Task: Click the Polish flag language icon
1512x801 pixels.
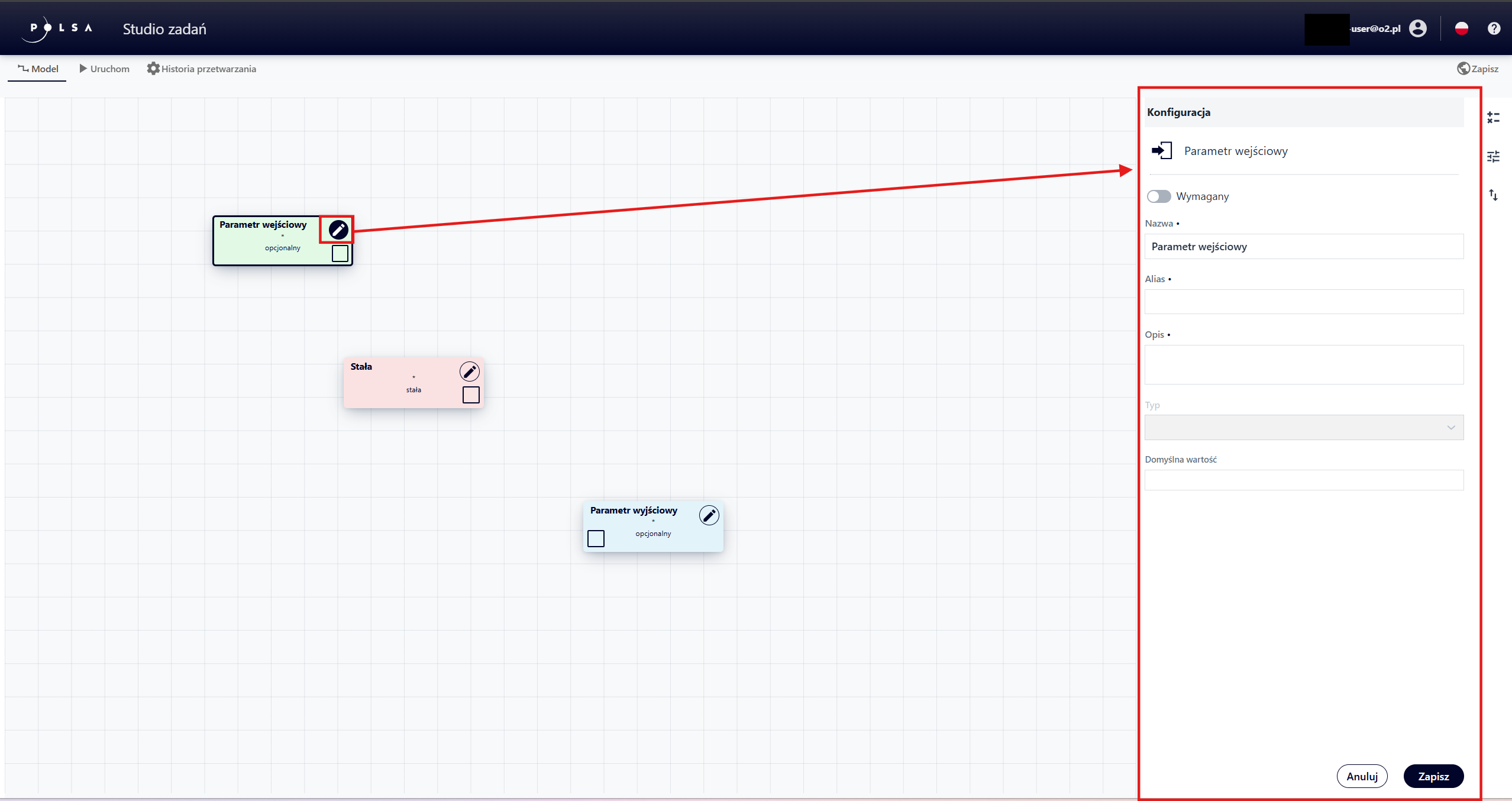Action: (1461, 28)
